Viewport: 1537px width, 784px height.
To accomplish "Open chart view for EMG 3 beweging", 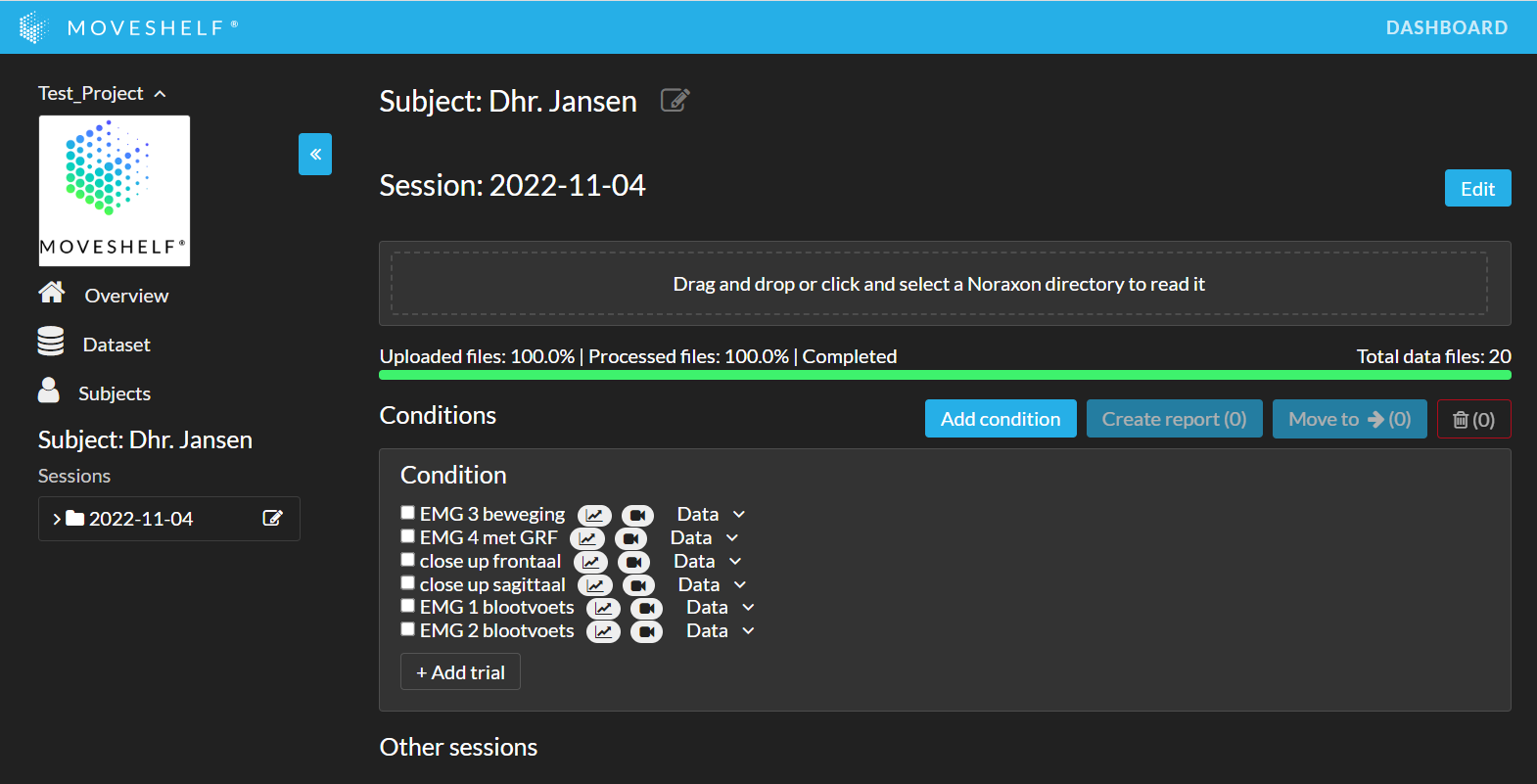I will (x=594, y=516).
